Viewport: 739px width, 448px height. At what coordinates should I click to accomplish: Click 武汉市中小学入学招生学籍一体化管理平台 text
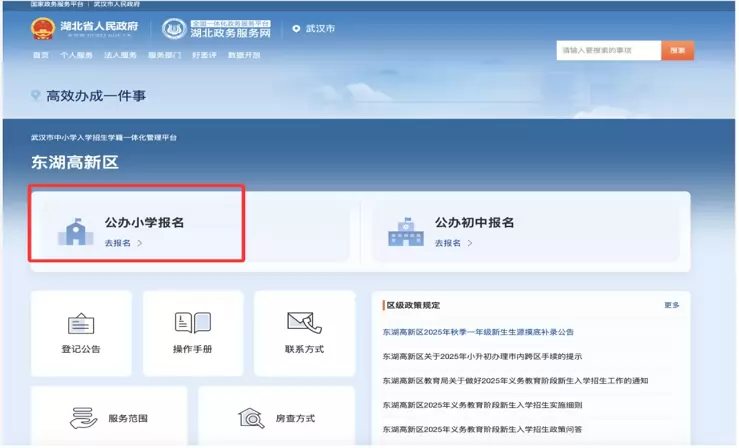pos(104,138)
